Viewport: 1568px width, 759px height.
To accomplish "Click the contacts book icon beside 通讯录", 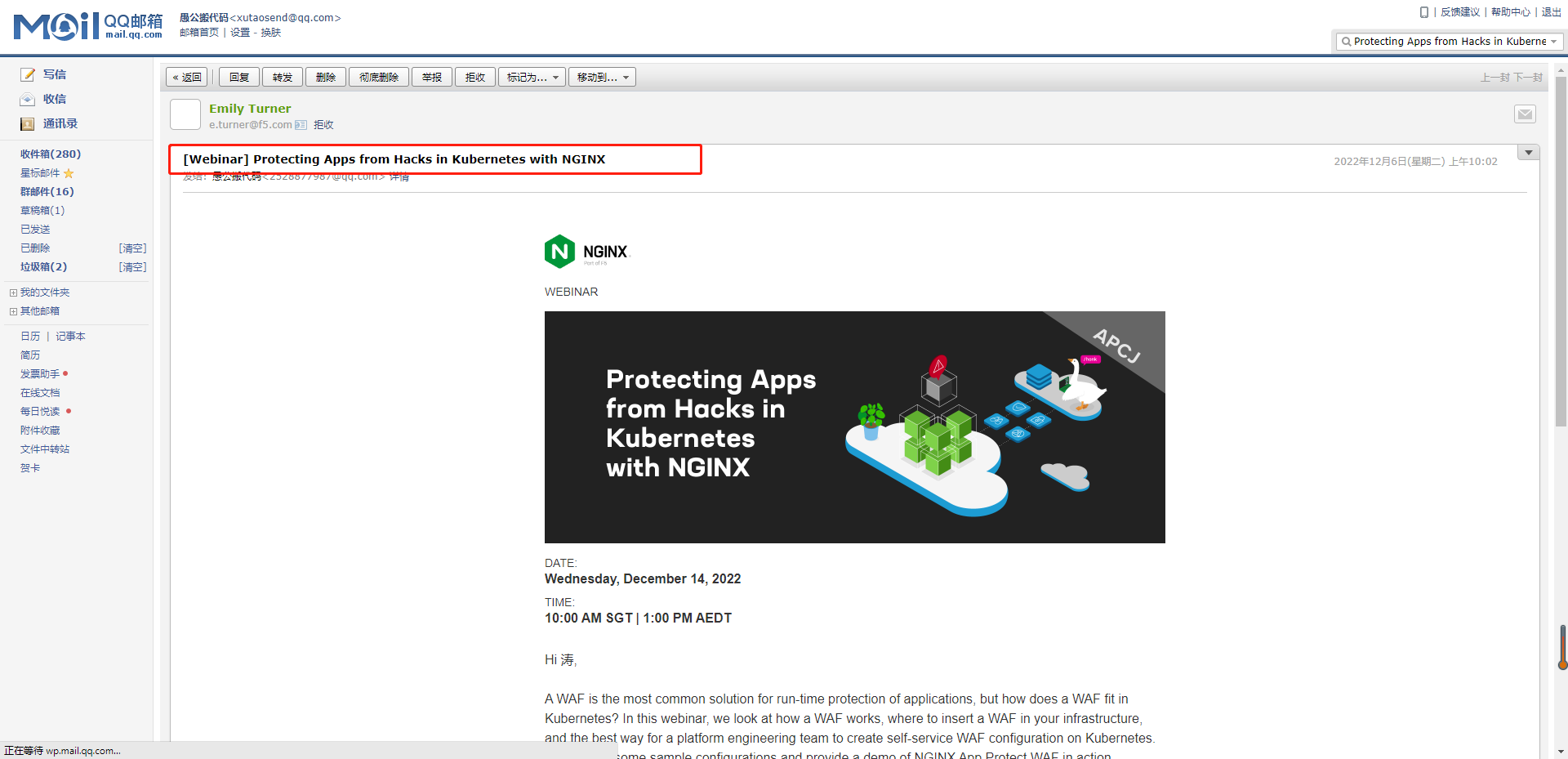I will point(28,124).
